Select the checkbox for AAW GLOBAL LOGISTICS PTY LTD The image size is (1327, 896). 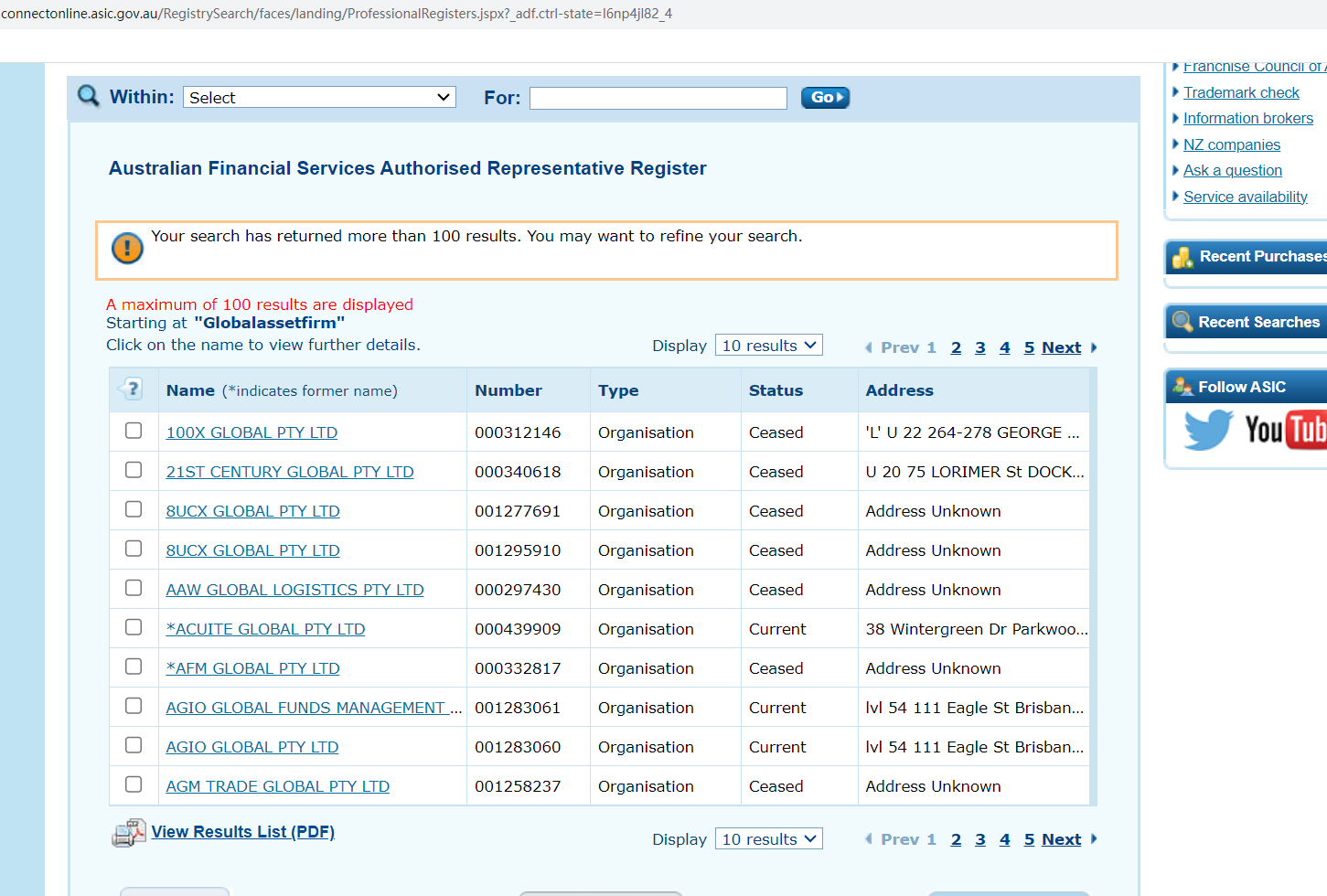pos(134,588)
